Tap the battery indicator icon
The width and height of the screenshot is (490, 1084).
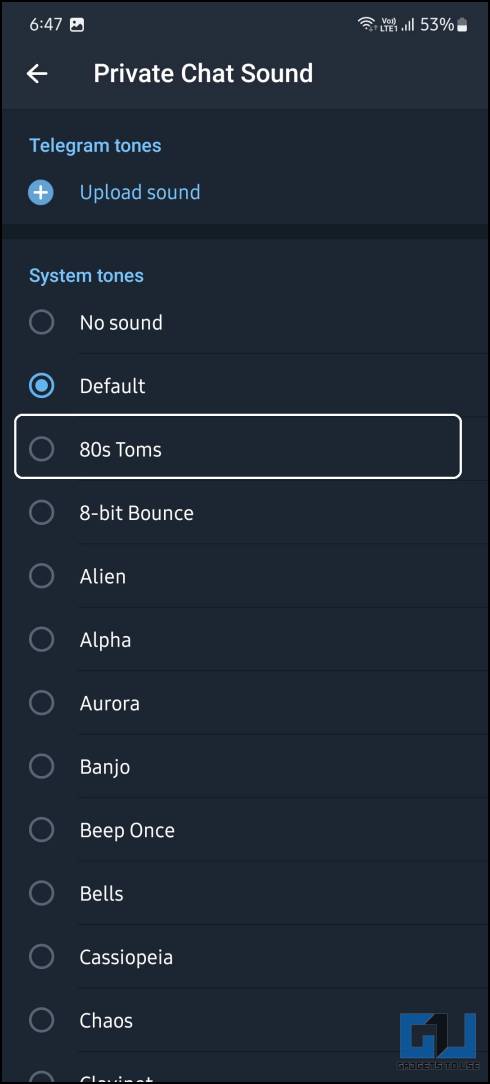click(x=462, y=25)
